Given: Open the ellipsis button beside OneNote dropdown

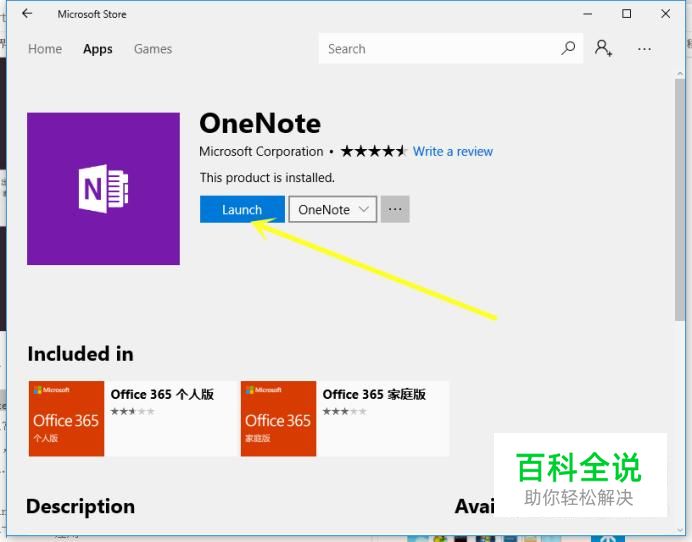Looking at the screenshot, I should pyautogui.click(x=395, y=209).
